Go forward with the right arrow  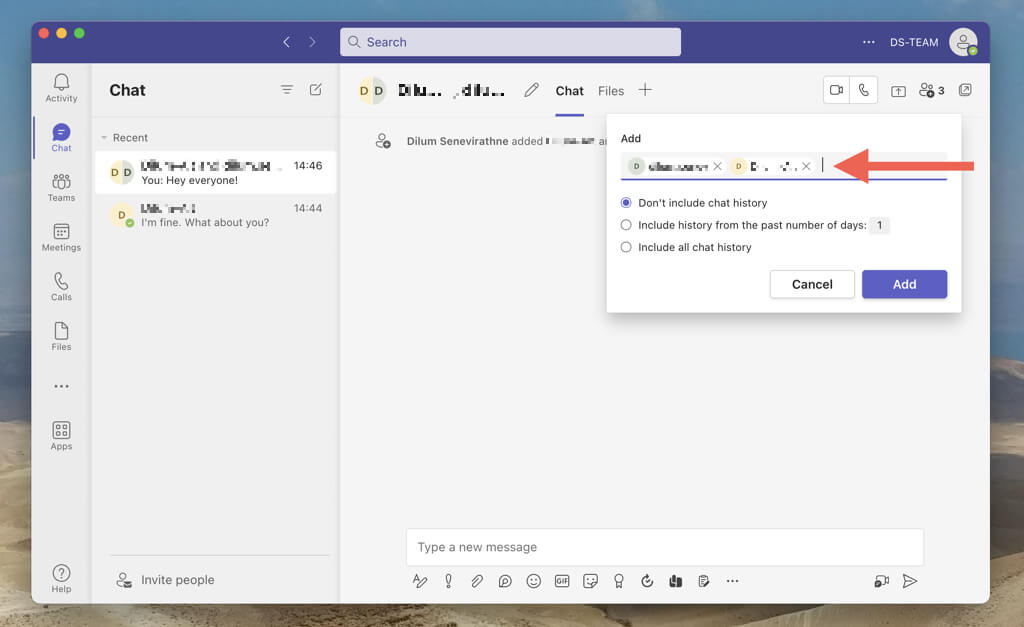pyautogui.click(x=312, y=42)
